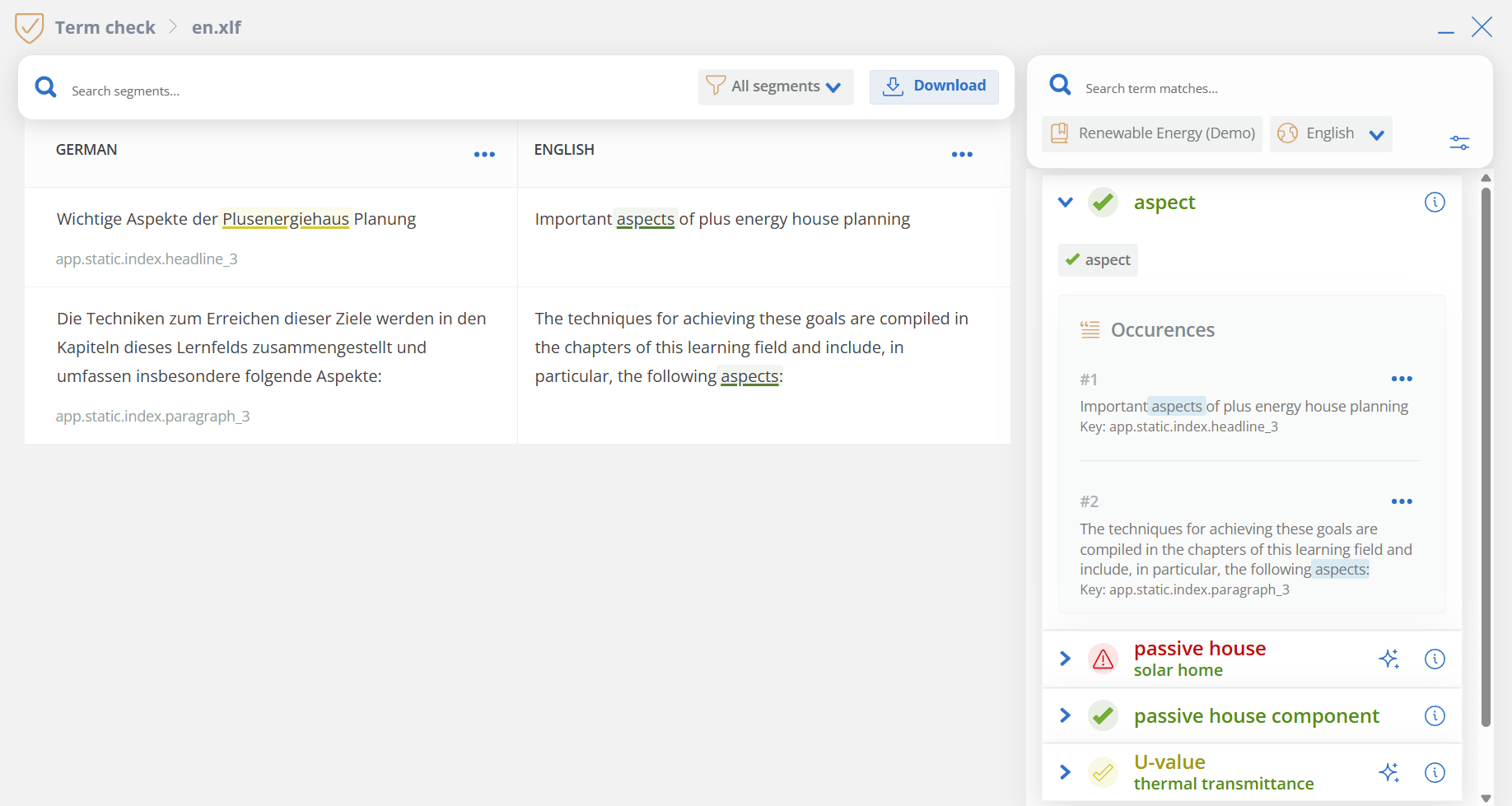Download the checked file
The width and height of the screenshot is (1512, 806).
(934, 86)
